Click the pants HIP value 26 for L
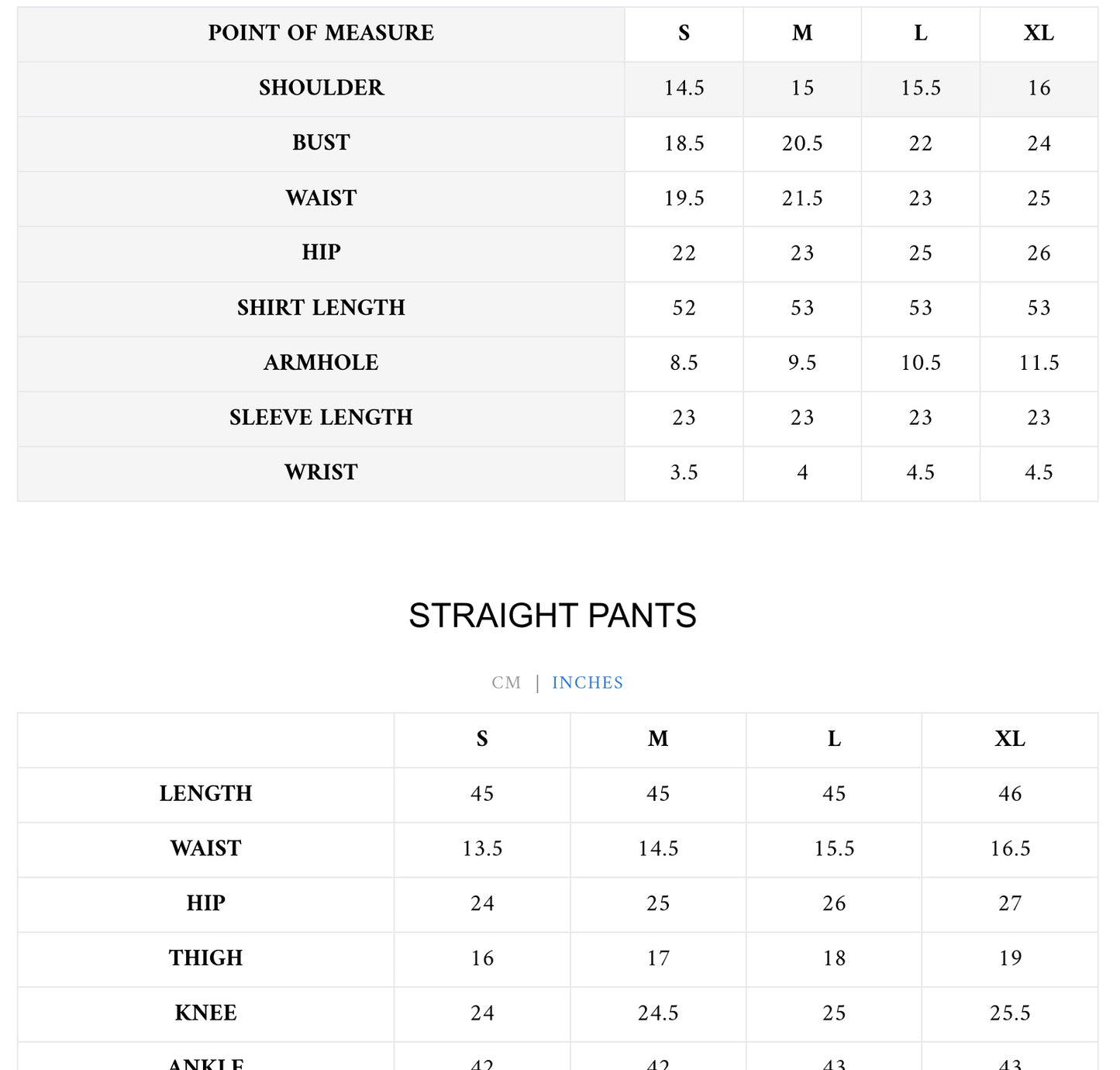 [834, 904]
